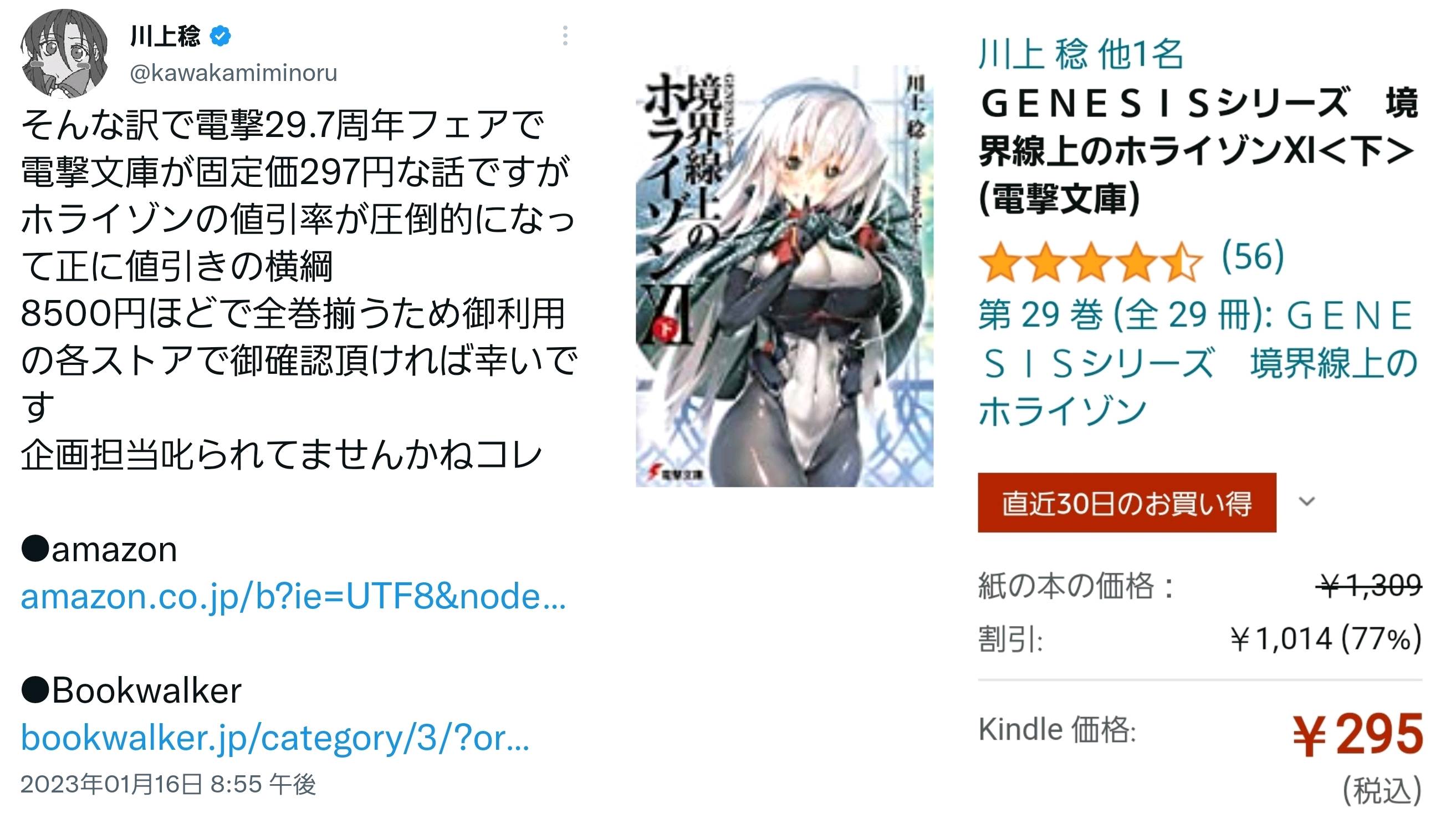This screenshot has width=1456, height=813.
Task: Click the 川上稔 display name
Action: point(165,36)
